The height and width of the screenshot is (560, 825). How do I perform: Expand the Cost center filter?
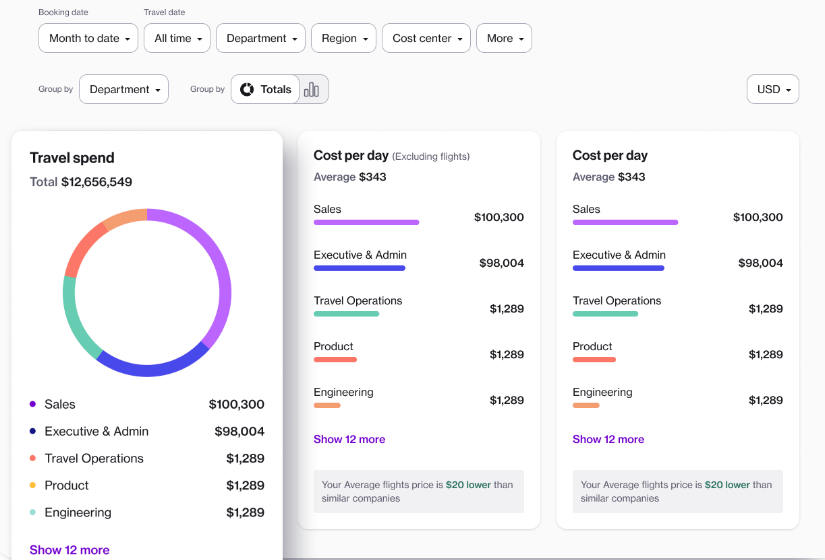point(426,38)
